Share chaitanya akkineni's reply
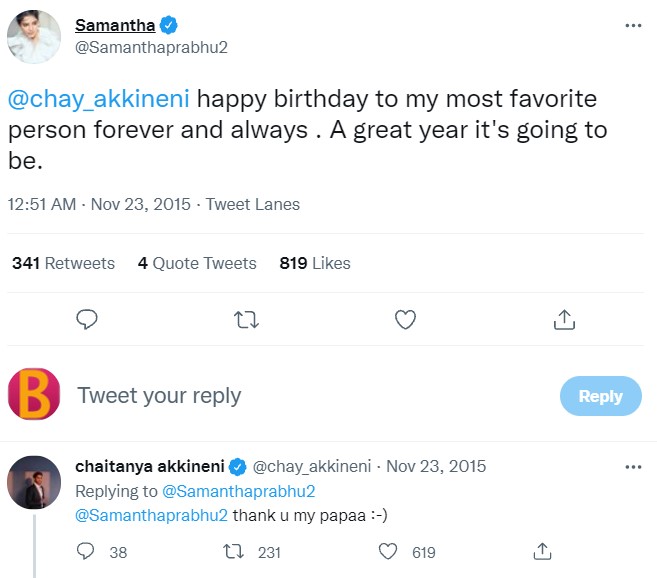The image size is (657, 578). (543, 552)
